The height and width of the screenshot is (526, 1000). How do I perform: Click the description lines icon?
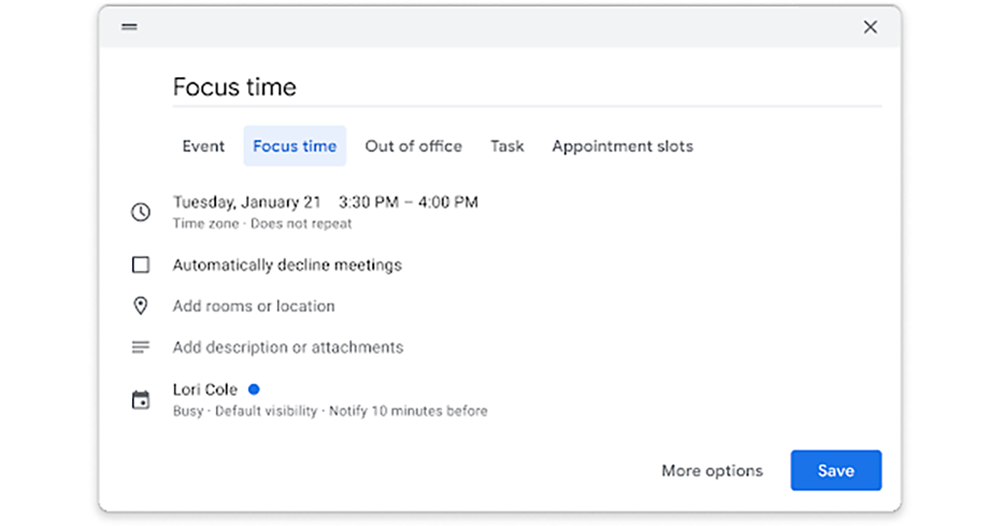(140, 347)
